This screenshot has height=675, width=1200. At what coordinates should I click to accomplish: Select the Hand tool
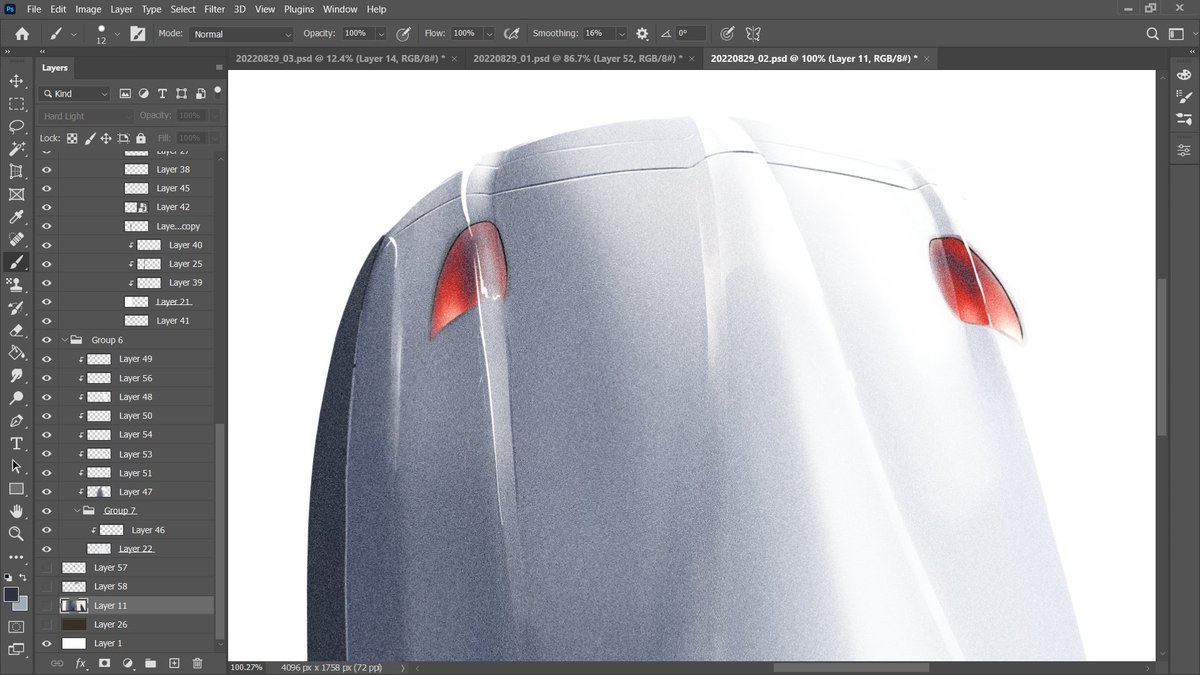(x=16, y=511)
